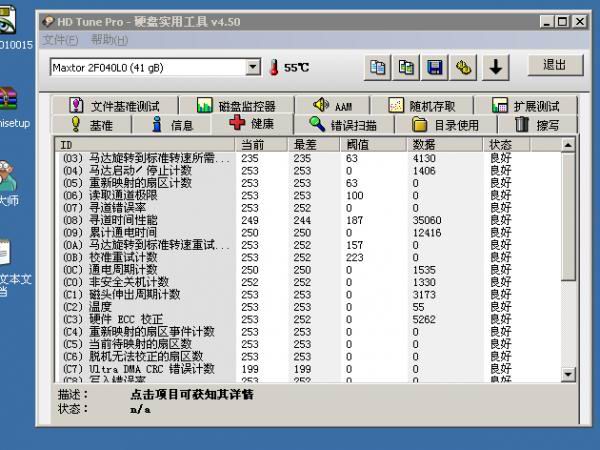Screen dimensions: 600x450
Task: Minimize the HD Tune Pro window
Action: coord(547,21)
